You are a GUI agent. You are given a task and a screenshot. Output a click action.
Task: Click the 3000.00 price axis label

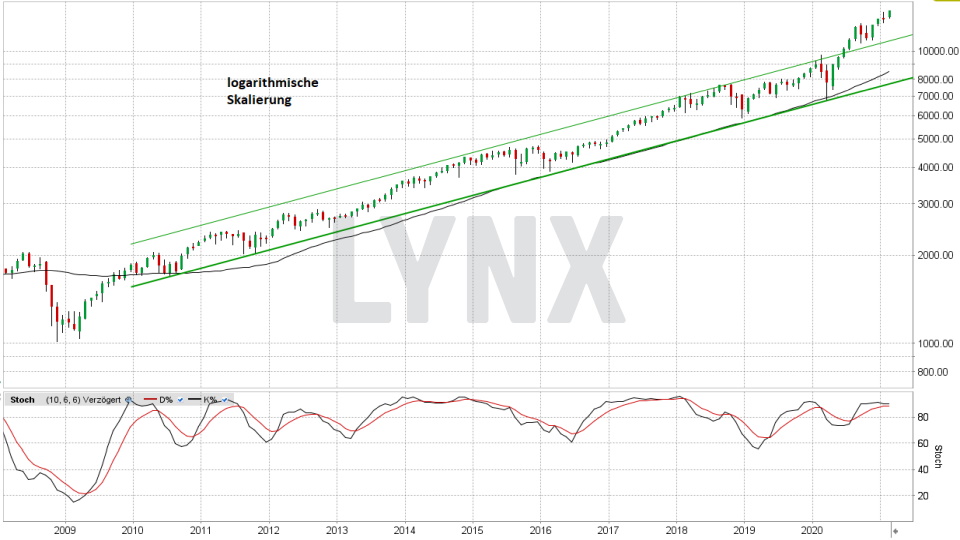pyautogui.click(x=935, y=204)
